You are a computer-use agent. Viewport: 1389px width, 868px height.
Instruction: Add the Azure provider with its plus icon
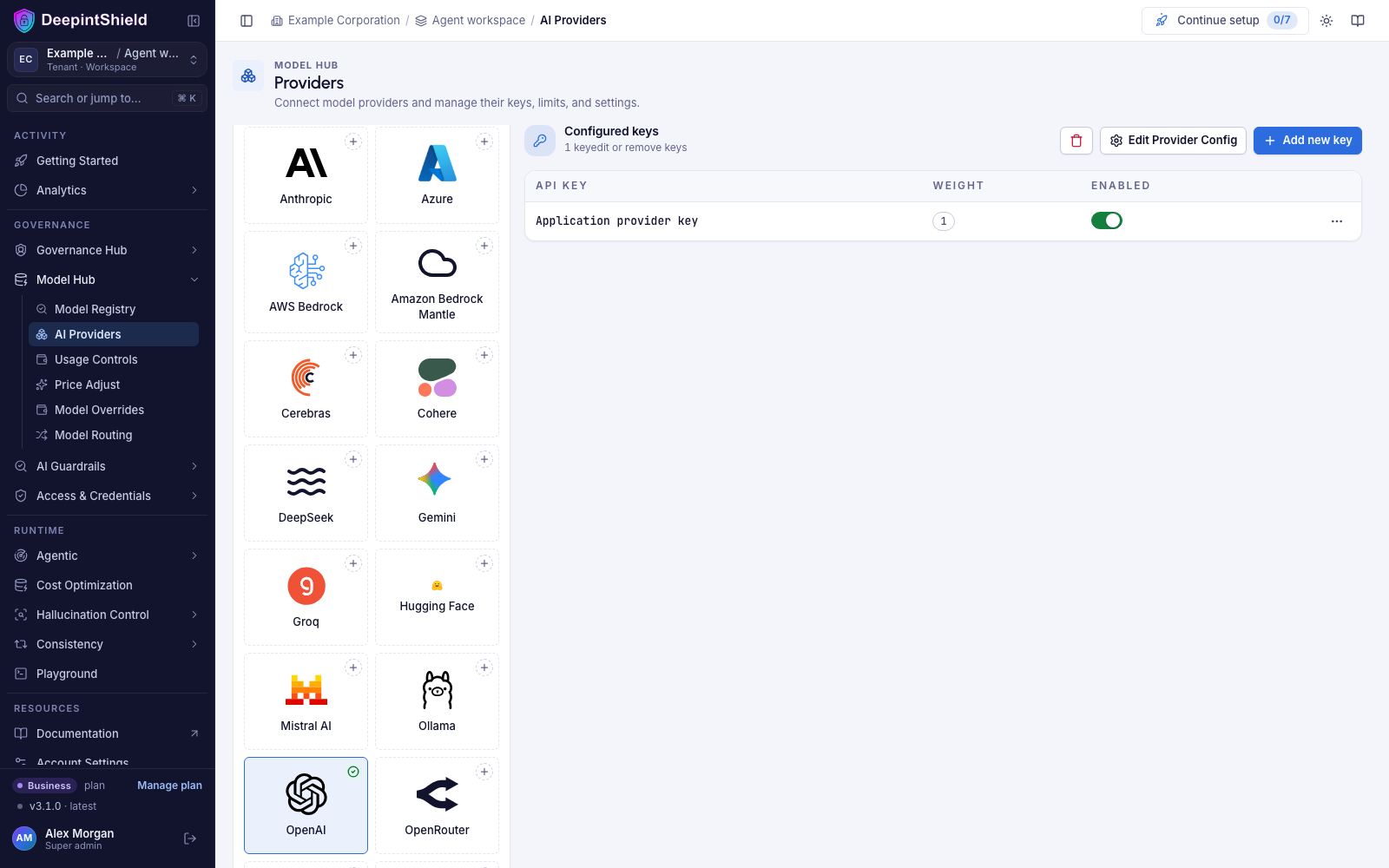484,141
